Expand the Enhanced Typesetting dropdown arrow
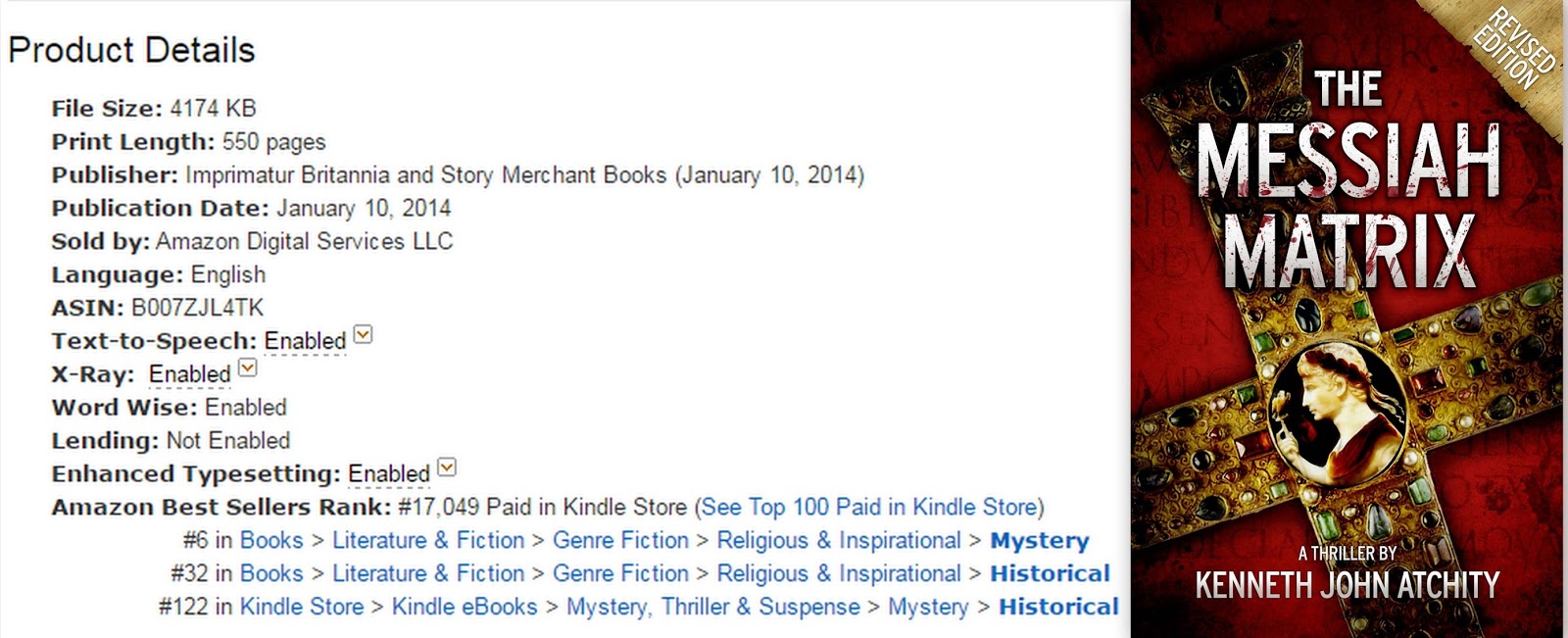1568x638 pixels. pos(446,467)
